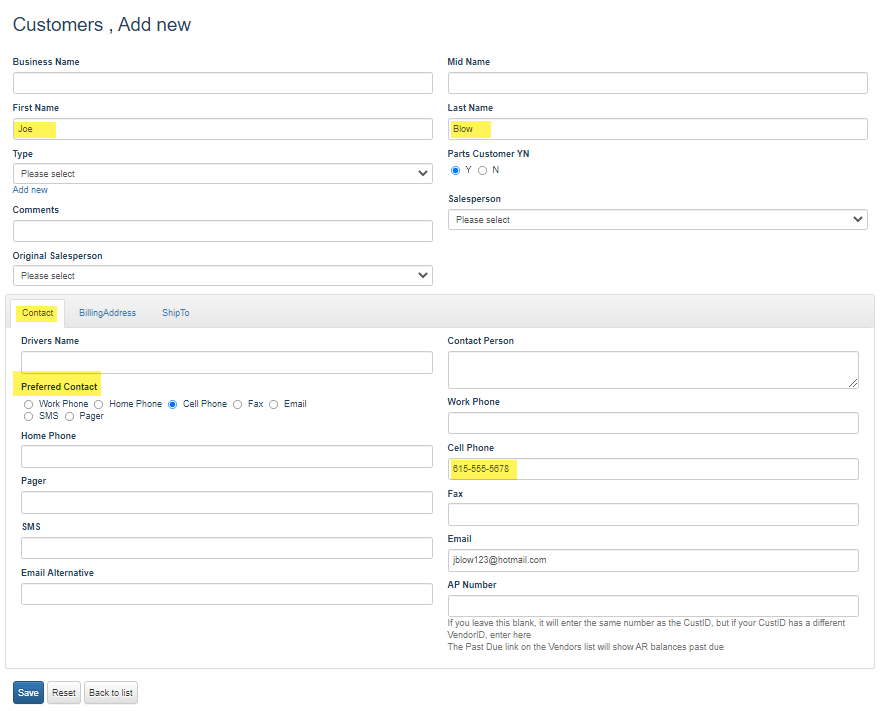Choose Cell Phone as preferred contact
The image size is (880, 711).
point(173,405)
